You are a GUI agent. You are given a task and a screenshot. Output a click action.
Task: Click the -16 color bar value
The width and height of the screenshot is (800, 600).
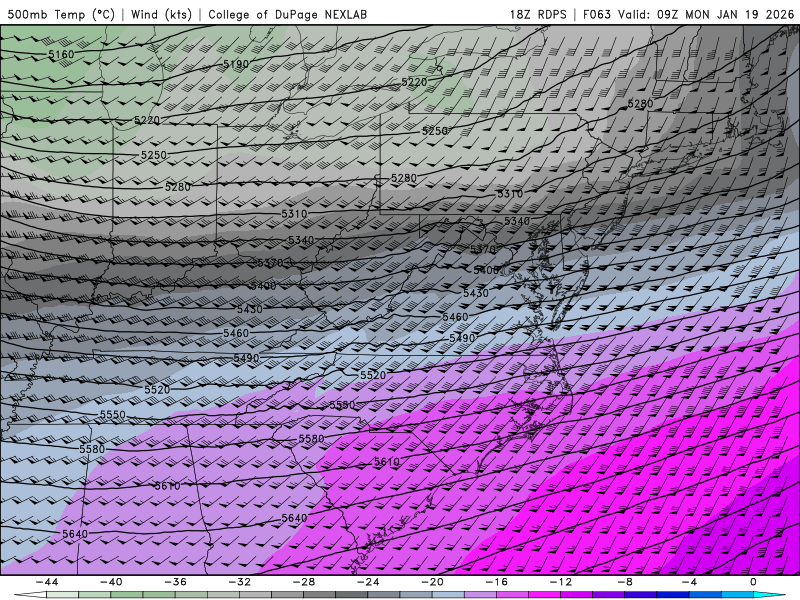pos(496,582)
